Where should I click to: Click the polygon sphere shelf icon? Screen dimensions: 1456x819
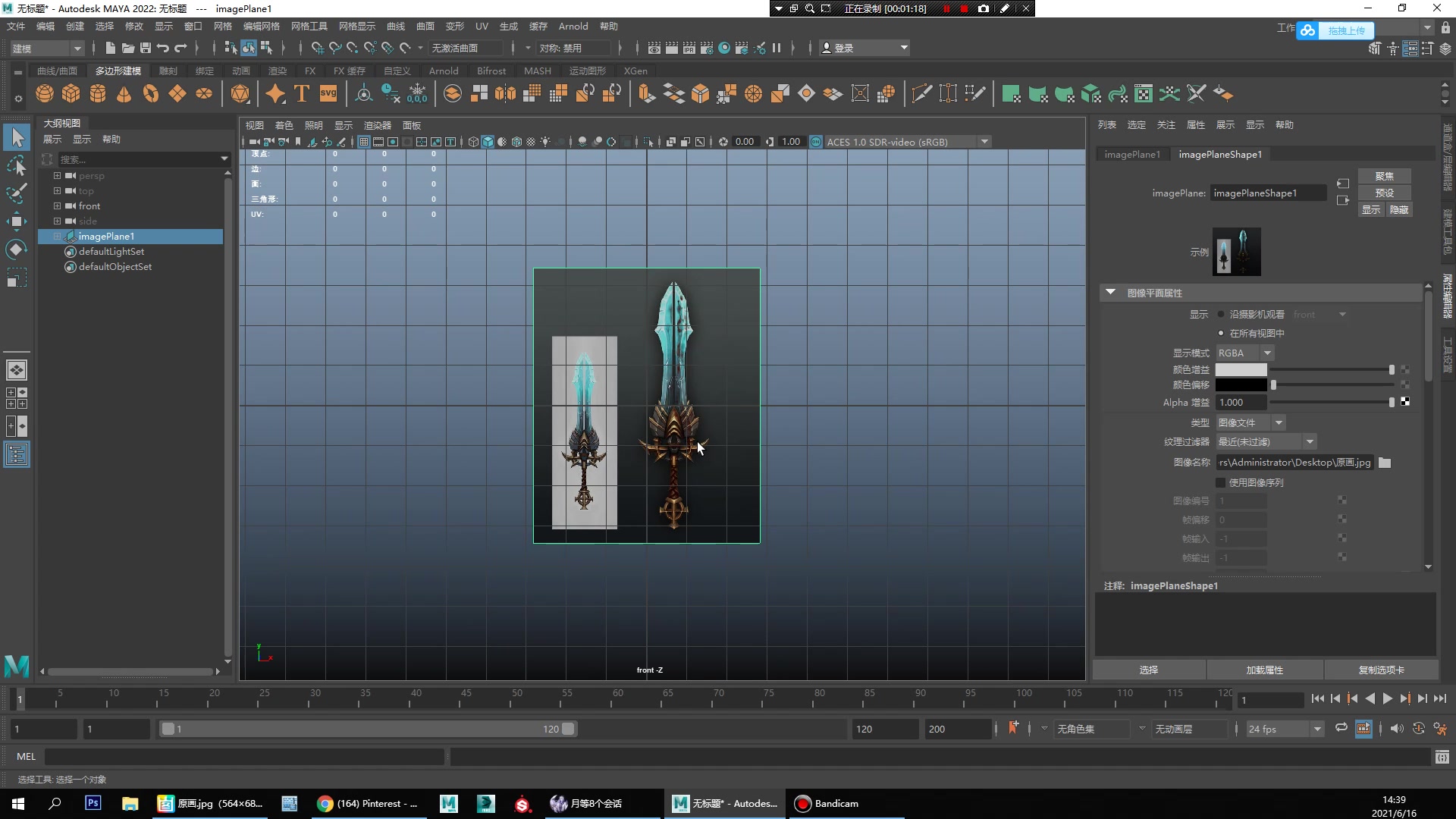tap(45, 94)
